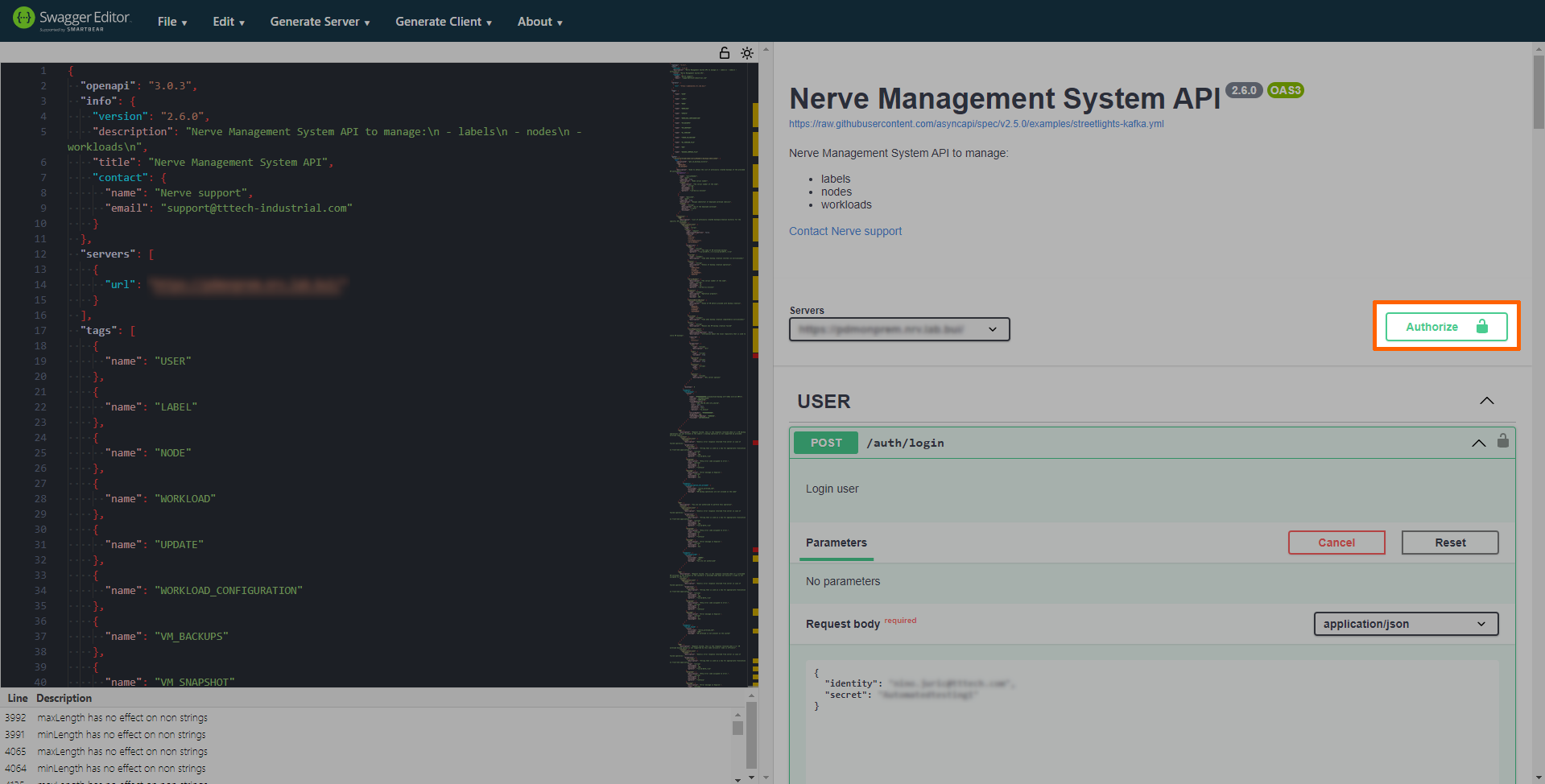Open the Servers dropdown
The image size is (1545, 784).
click(x=898, y=329)
